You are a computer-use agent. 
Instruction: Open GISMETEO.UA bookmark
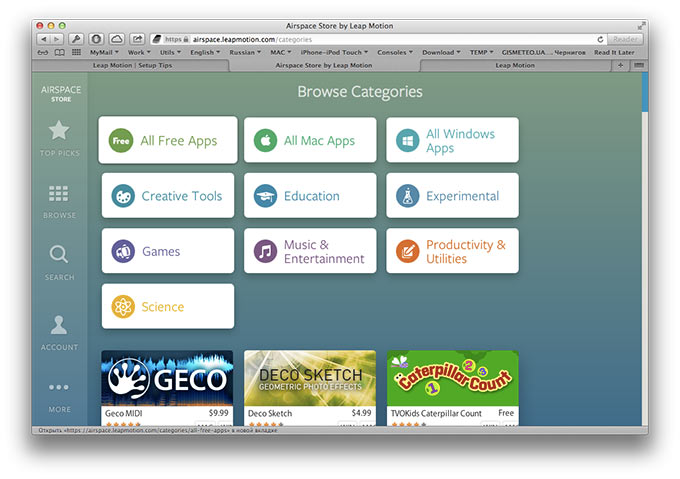pyautogui.click(x=543, y=52)
